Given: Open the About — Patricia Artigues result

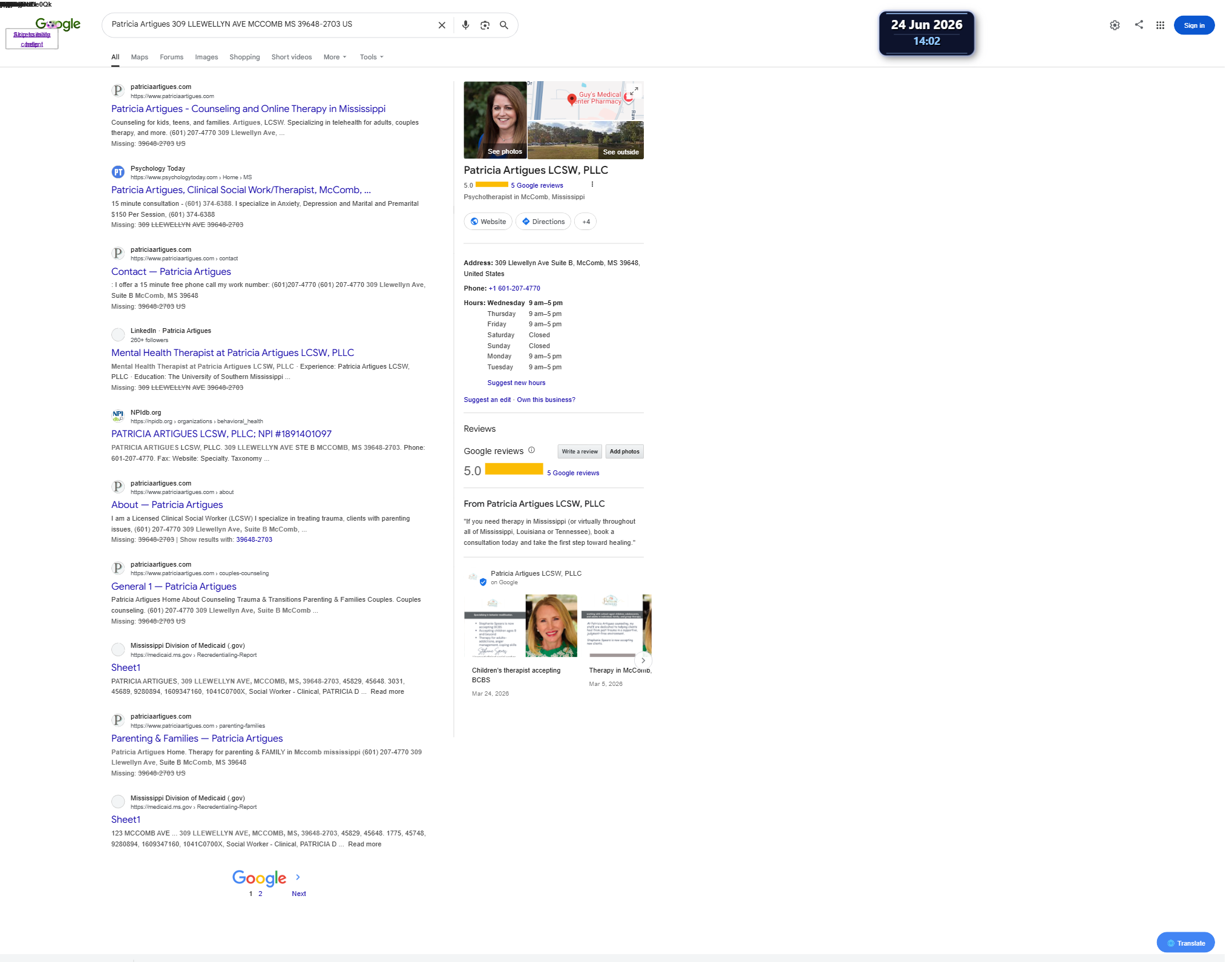Looking at the screenshot, I should coord(167,505).
